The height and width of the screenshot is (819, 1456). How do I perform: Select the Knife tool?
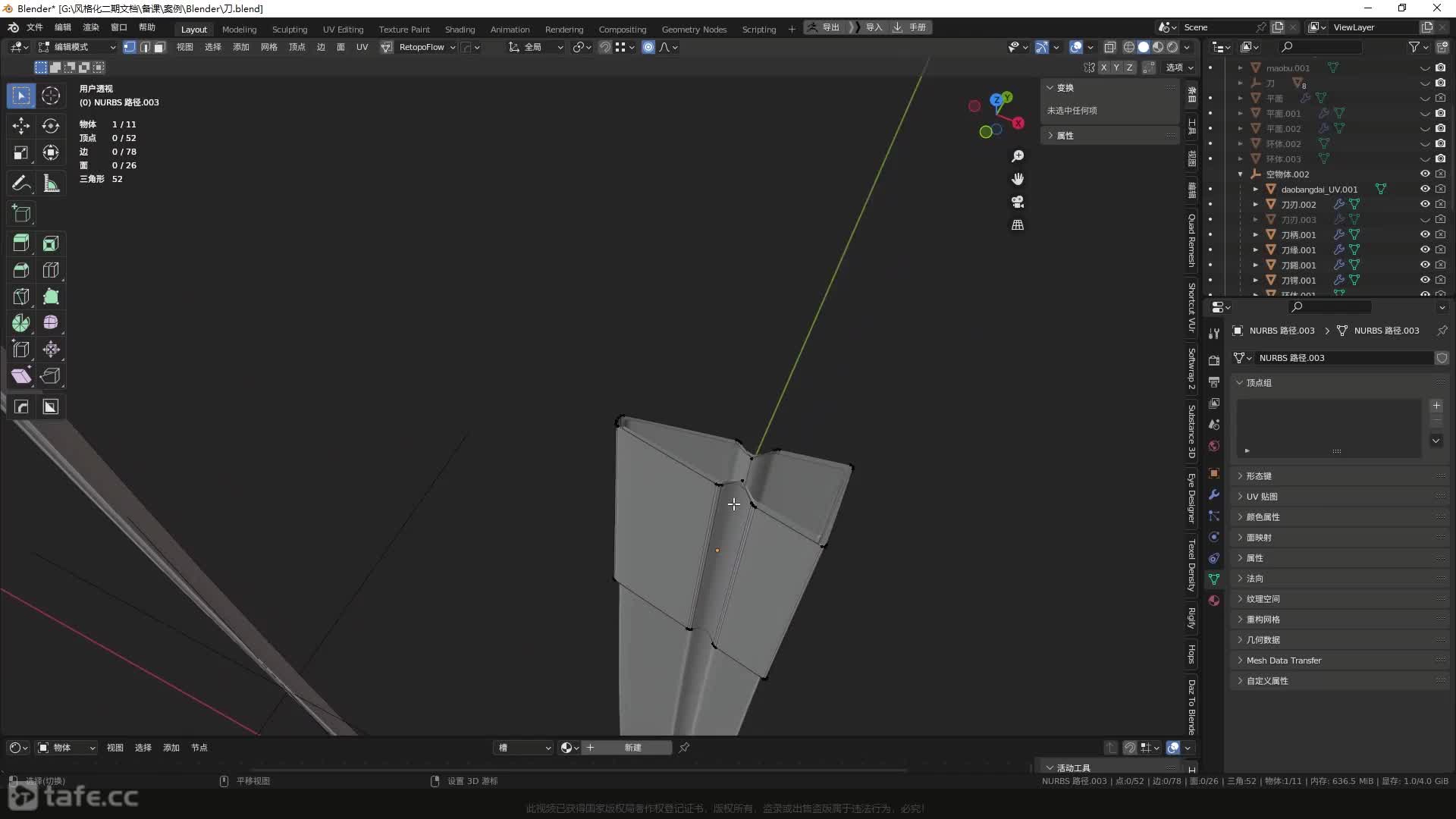21,297
